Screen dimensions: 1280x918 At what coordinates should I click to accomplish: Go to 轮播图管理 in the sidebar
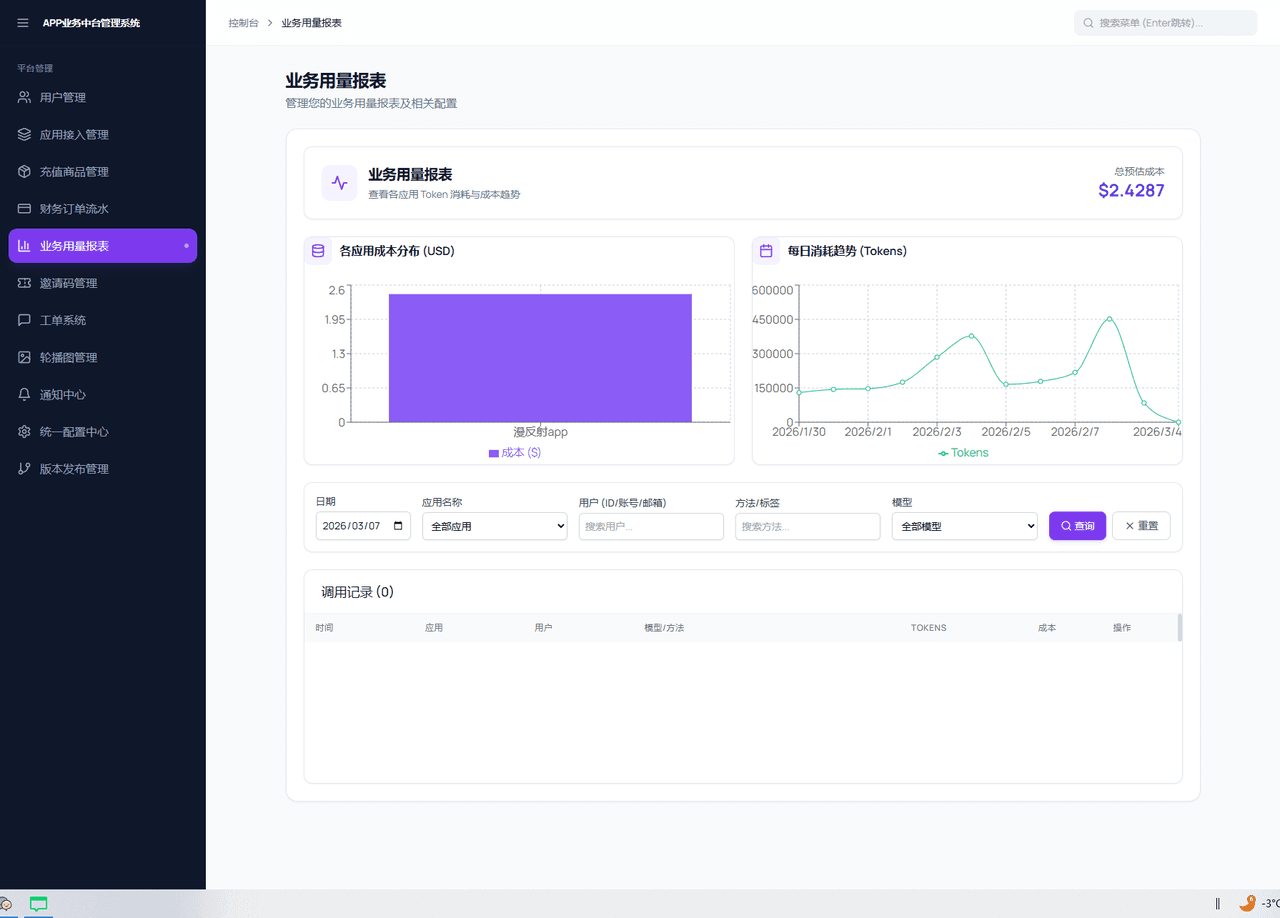(68, 357)
